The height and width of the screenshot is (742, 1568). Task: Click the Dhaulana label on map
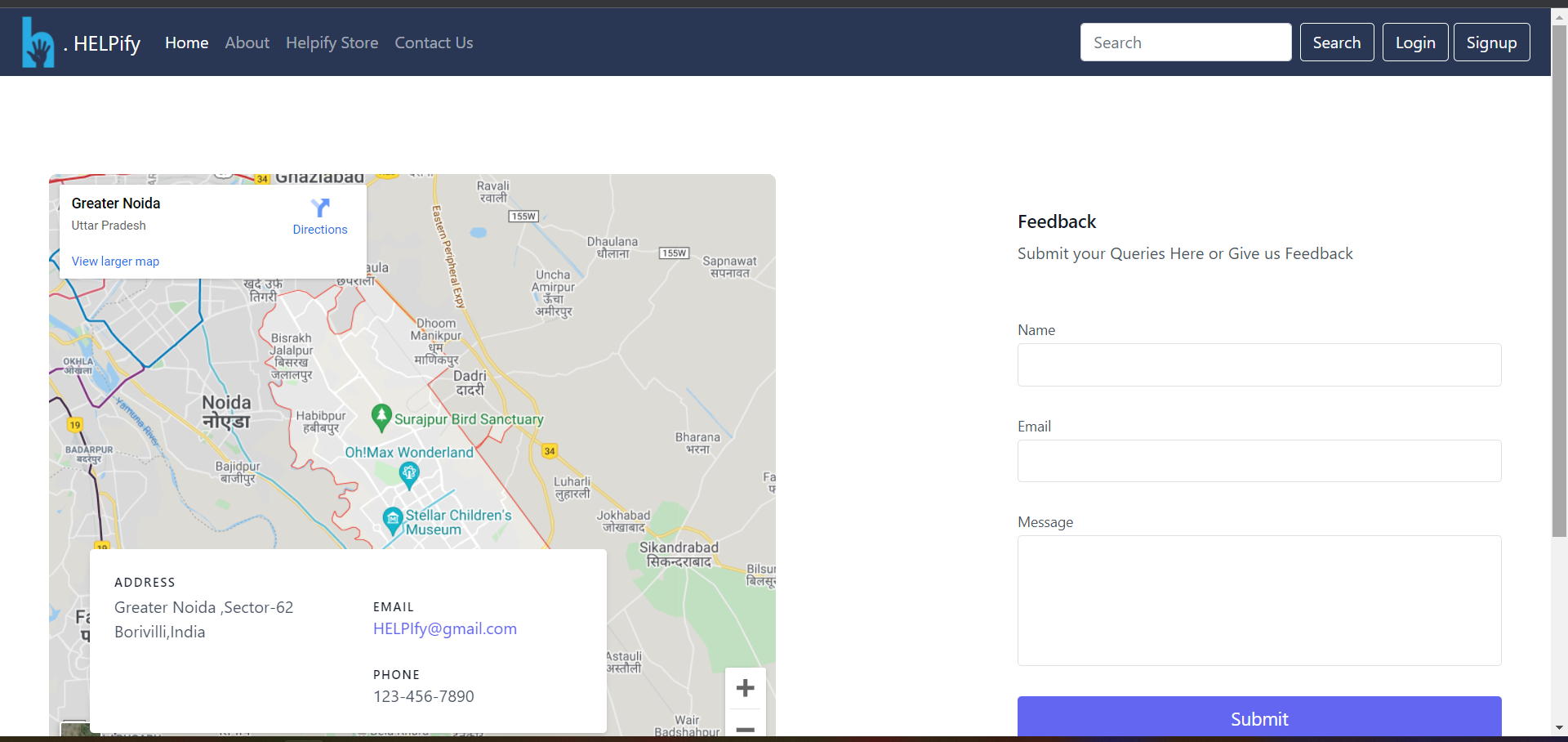click(612, 248)
